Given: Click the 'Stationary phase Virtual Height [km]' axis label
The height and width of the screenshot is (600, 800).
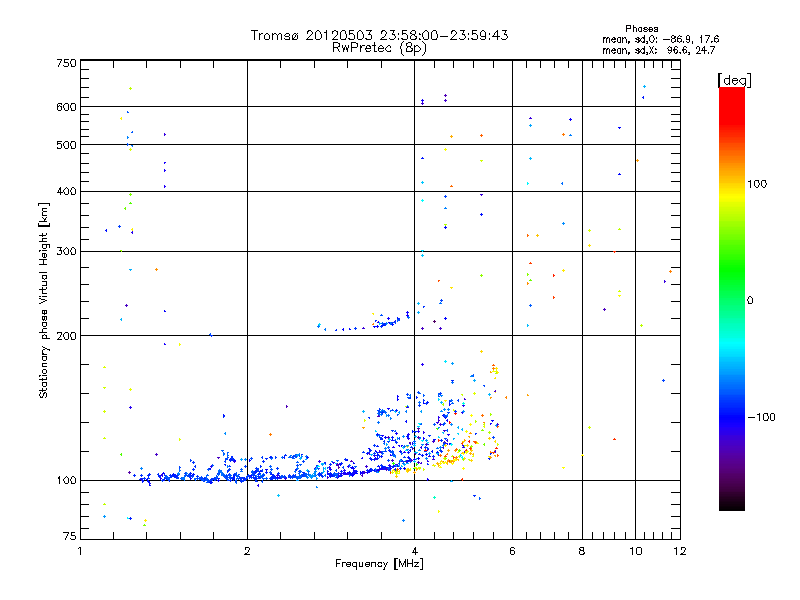Looking at the screenshot, I should click(44, 301).
